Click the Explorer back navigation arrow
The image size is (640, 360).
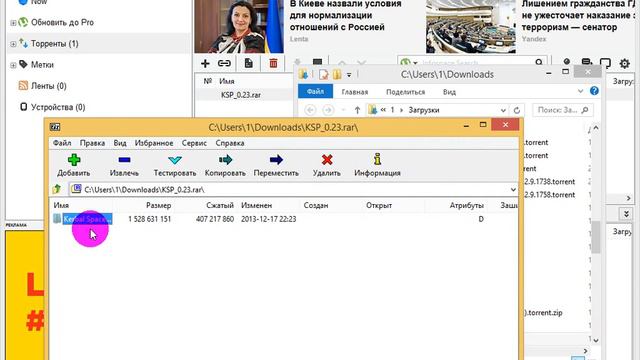310,110
